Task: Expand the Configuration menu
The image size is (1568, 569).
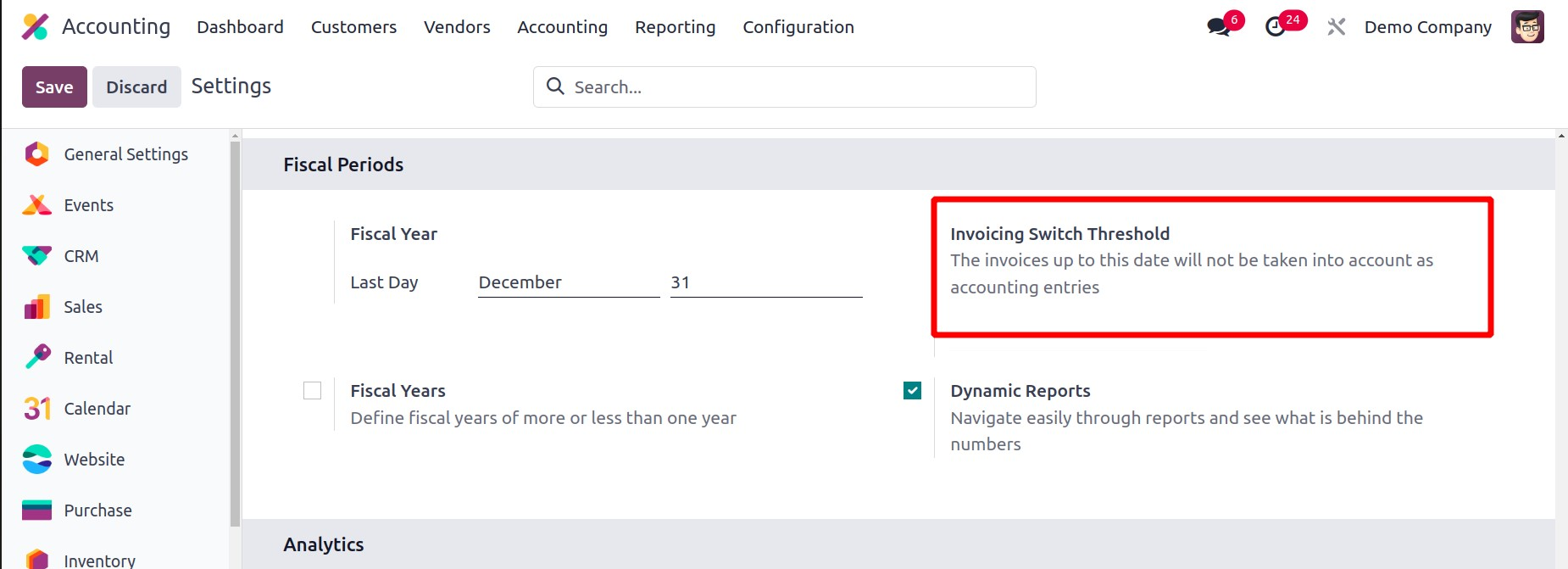Action: coord(798,27)
